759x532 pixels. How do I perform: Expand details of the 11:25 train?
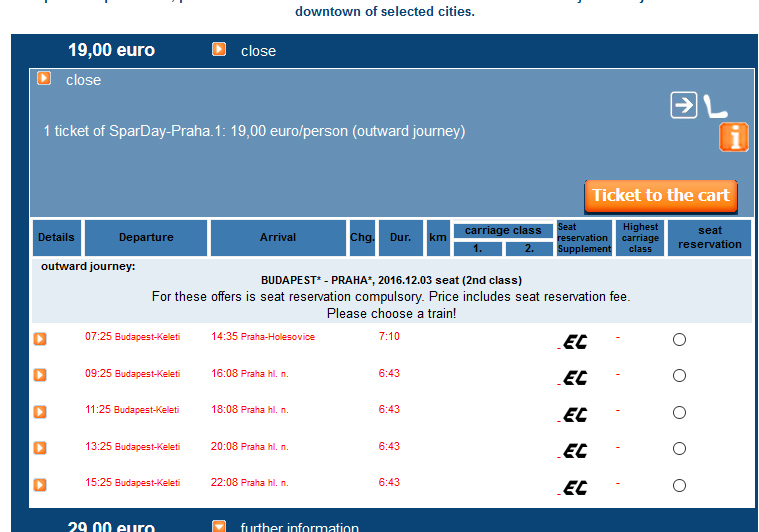click(x=40, y=411)
